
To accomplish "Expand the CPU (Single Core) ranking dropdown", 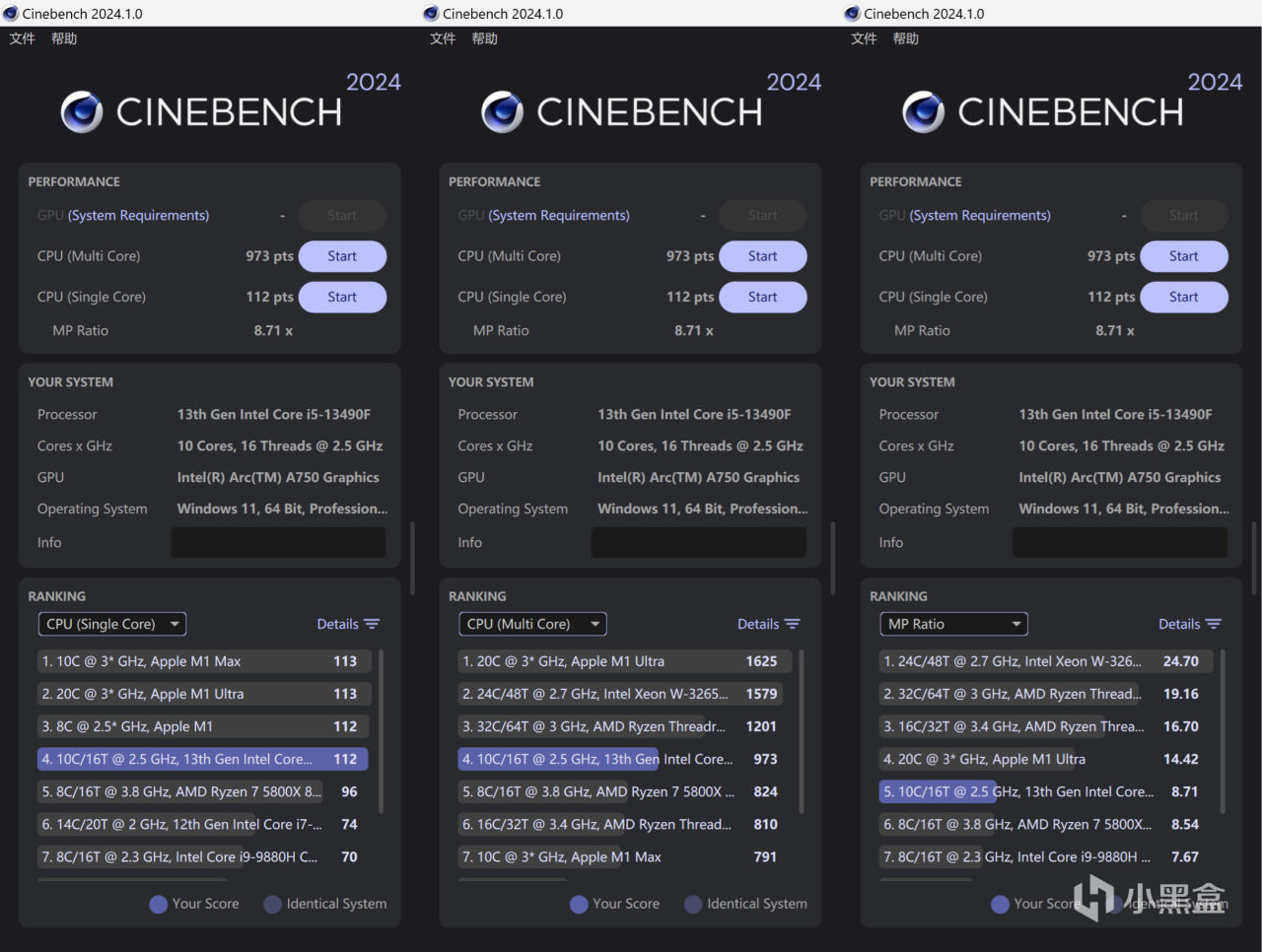I will pyautogui.click(x=112, y=624).
